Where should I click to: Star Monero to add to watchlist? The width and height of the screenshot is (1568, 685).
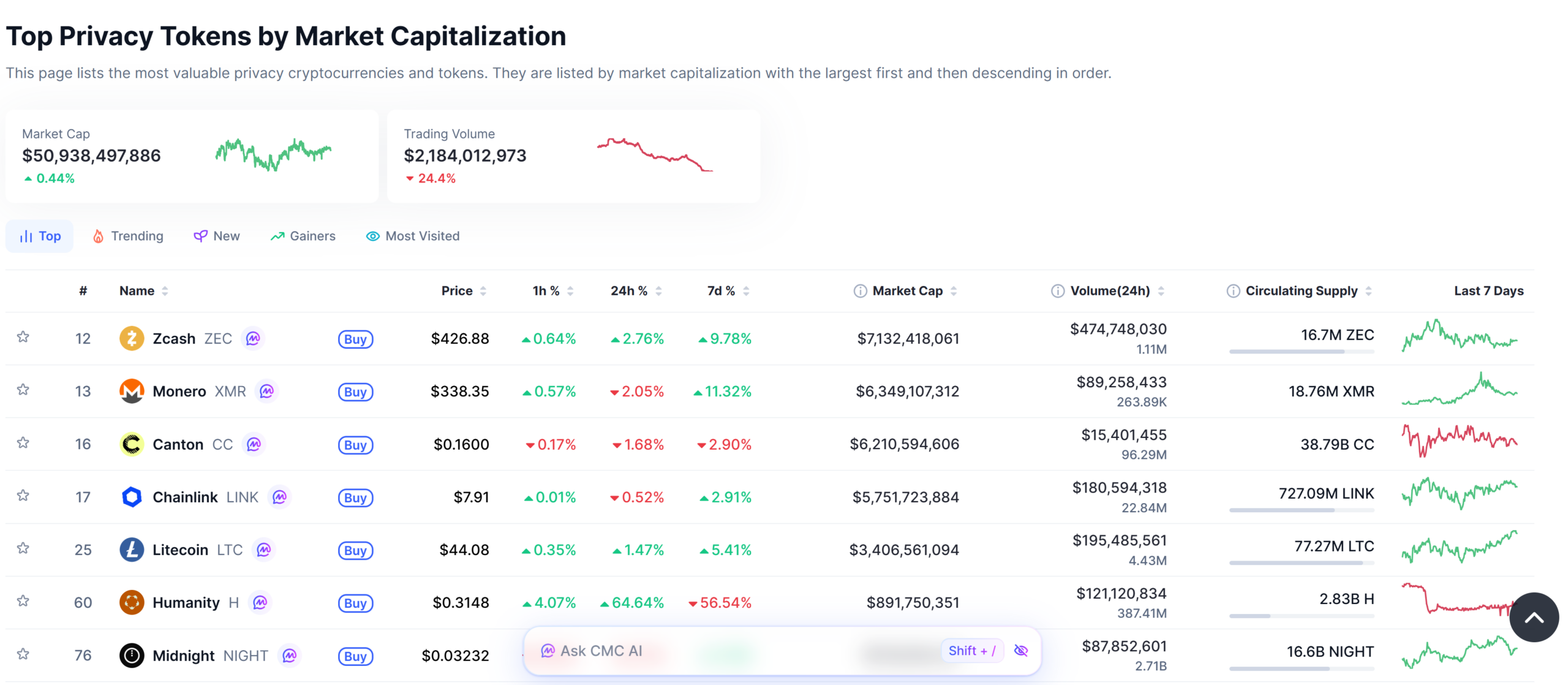coord(23,390)
